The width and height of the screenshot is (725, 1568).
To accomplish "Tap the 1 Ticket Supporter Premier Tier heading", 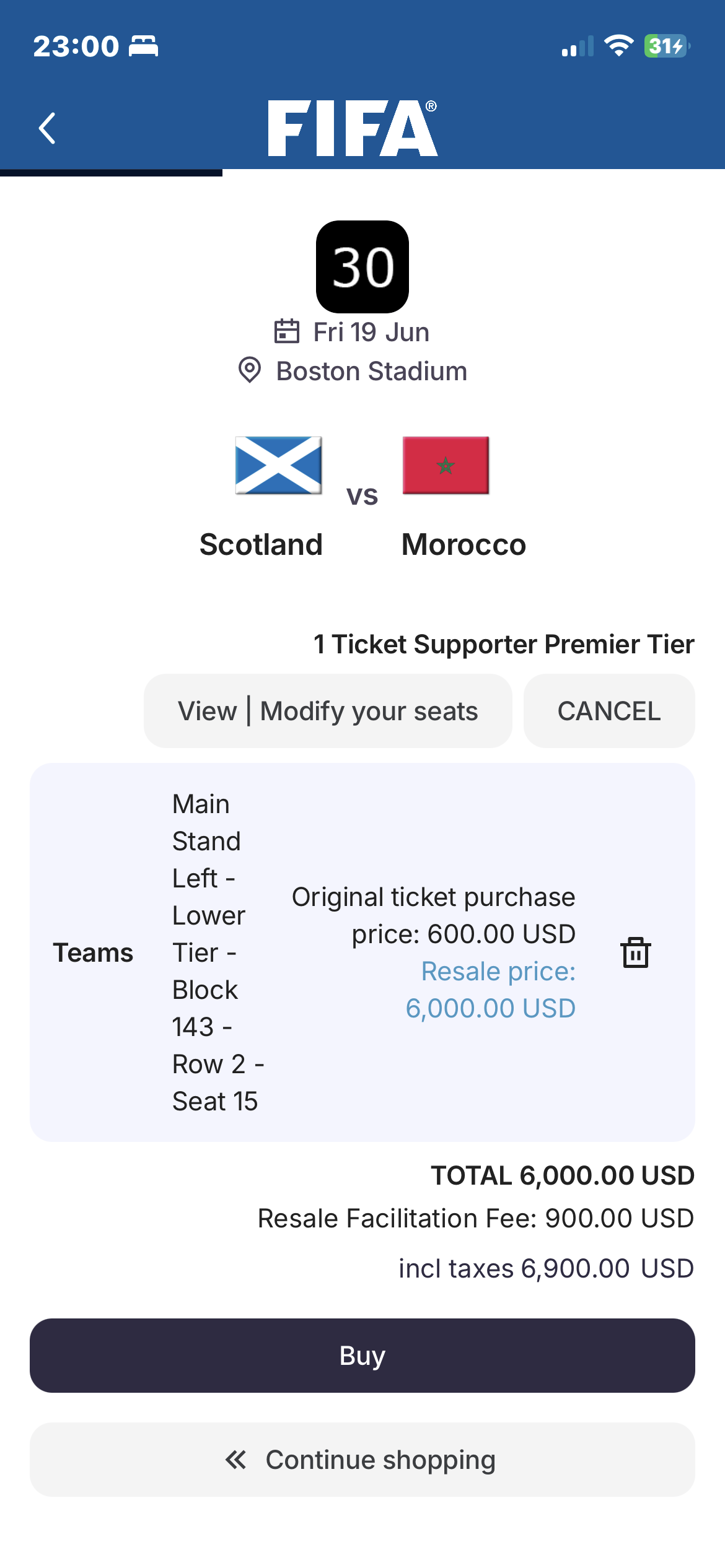I will [504, 644].
